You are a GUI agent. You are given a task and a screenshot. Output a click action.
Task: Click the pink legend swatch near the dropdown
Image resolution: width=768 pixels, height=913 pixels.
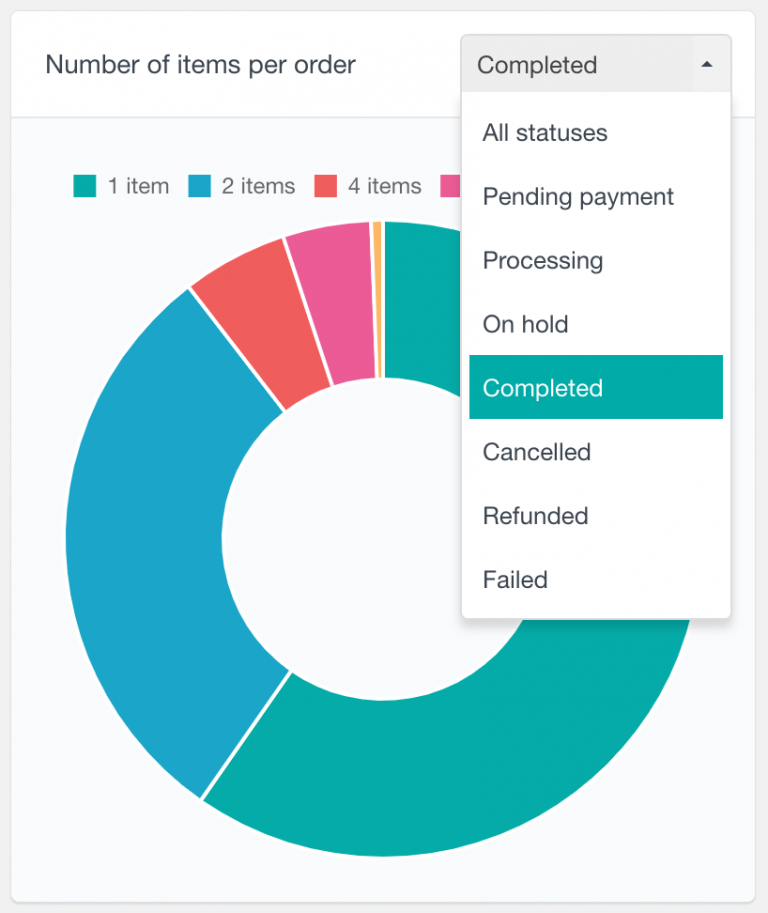click(451, 186)
